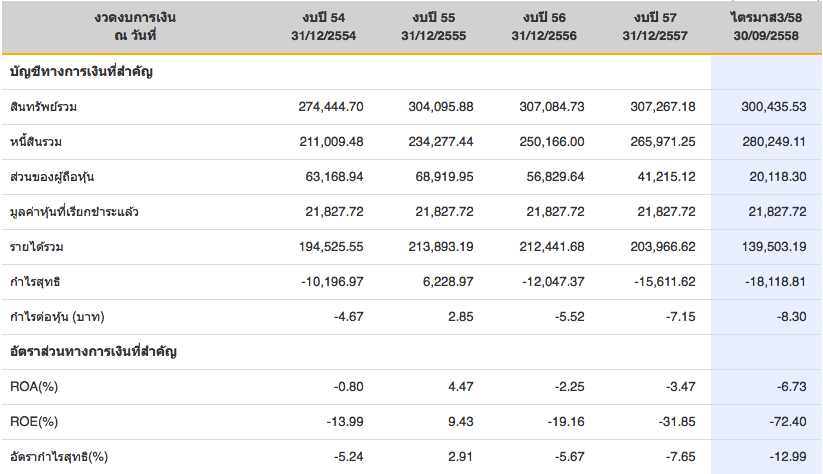
Task: Select the อัตรากำไรสุทธิ(%) row label
Action: (x=58, y=457)
